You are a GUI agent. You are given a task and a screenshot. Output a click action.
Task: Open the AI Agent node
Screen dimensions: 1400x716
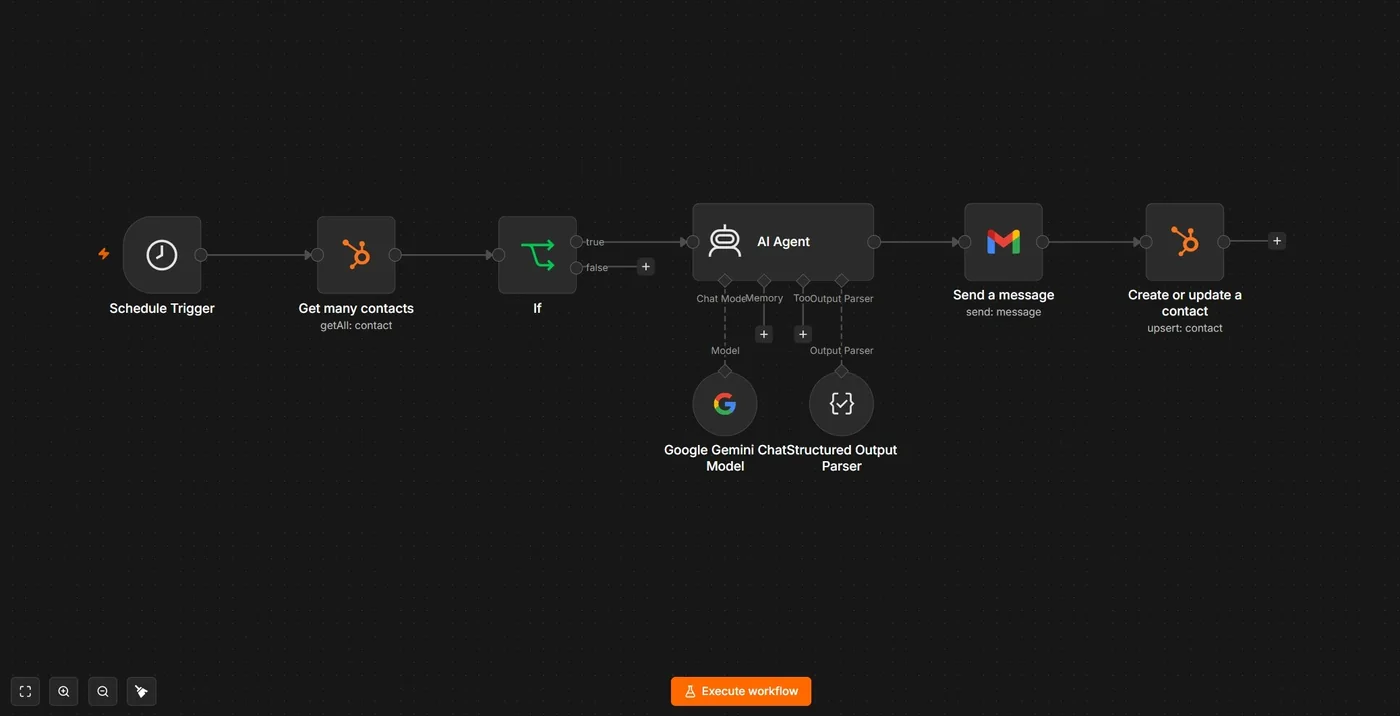pos(783,242)
